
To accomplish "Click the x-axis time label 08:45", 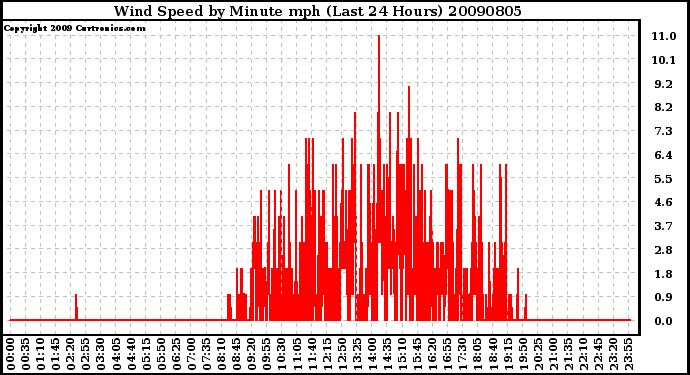I will (x=236, y=354).
